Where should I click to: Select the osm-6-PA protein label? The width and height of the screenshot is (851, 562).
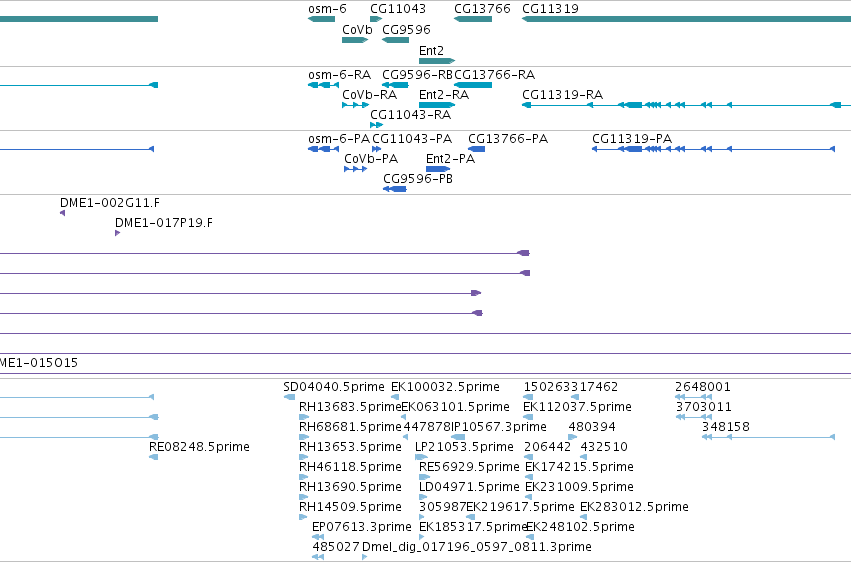point(339,139)
